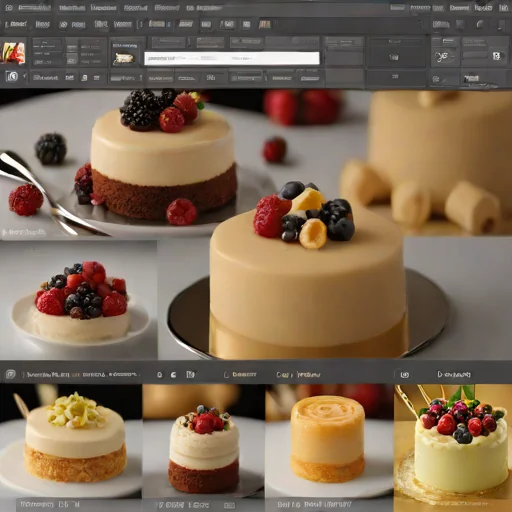Open the dropdown box above the white input field

pyautogui.click(x=169, y=42)
